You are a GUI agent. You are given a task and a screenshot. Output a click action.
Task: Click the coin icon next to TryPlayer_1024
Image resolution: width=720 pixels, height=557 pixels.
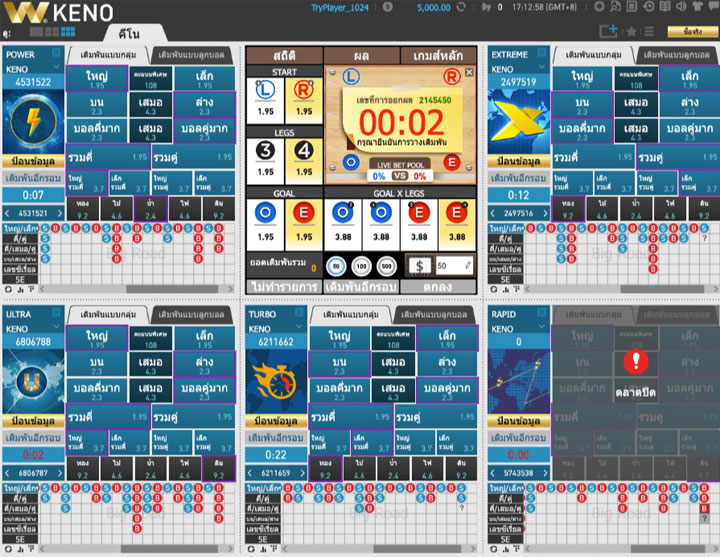click(x=388, y=7)
